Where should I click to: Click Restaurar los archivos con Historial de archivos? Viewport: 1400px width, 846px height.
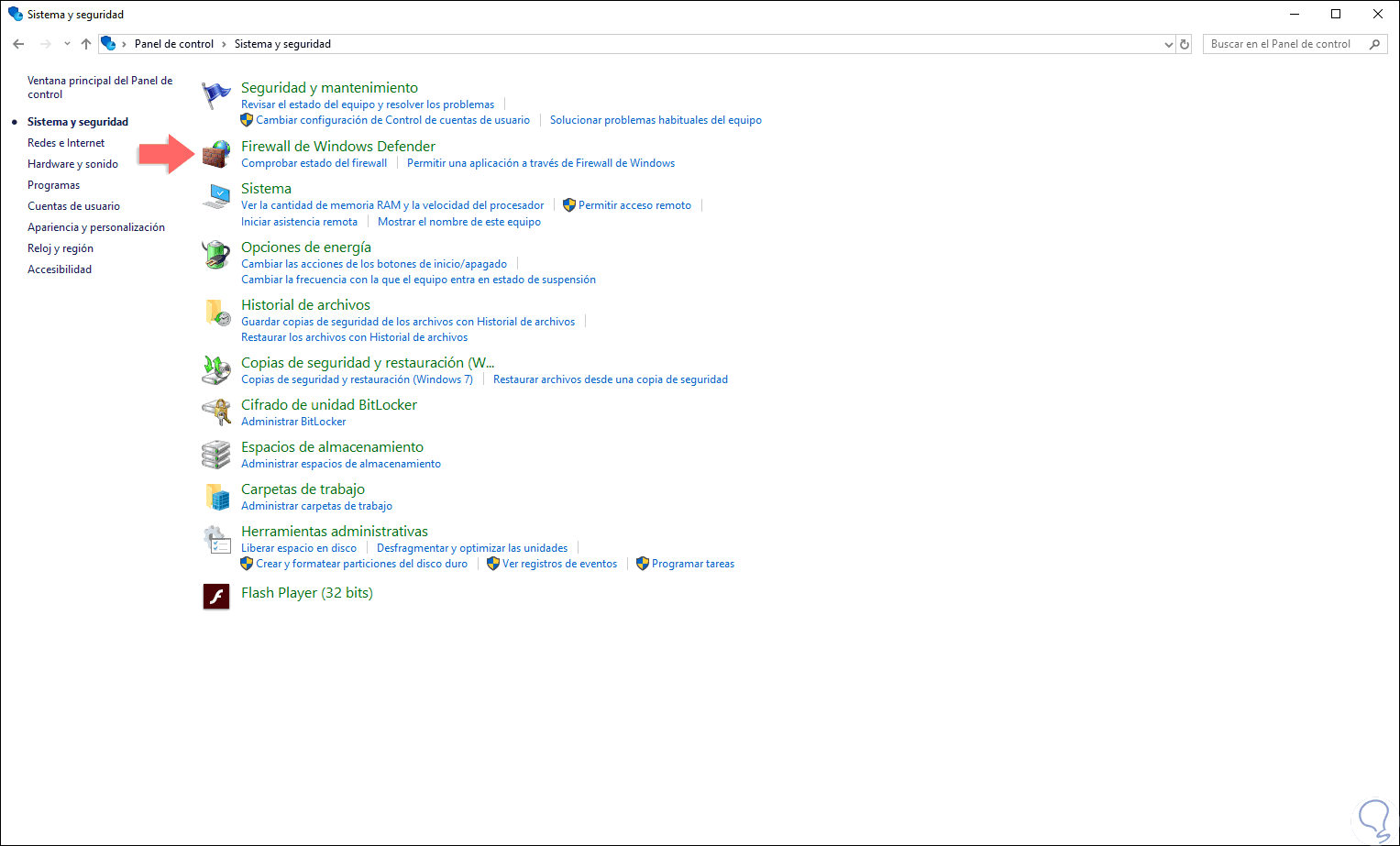(354, 337)
